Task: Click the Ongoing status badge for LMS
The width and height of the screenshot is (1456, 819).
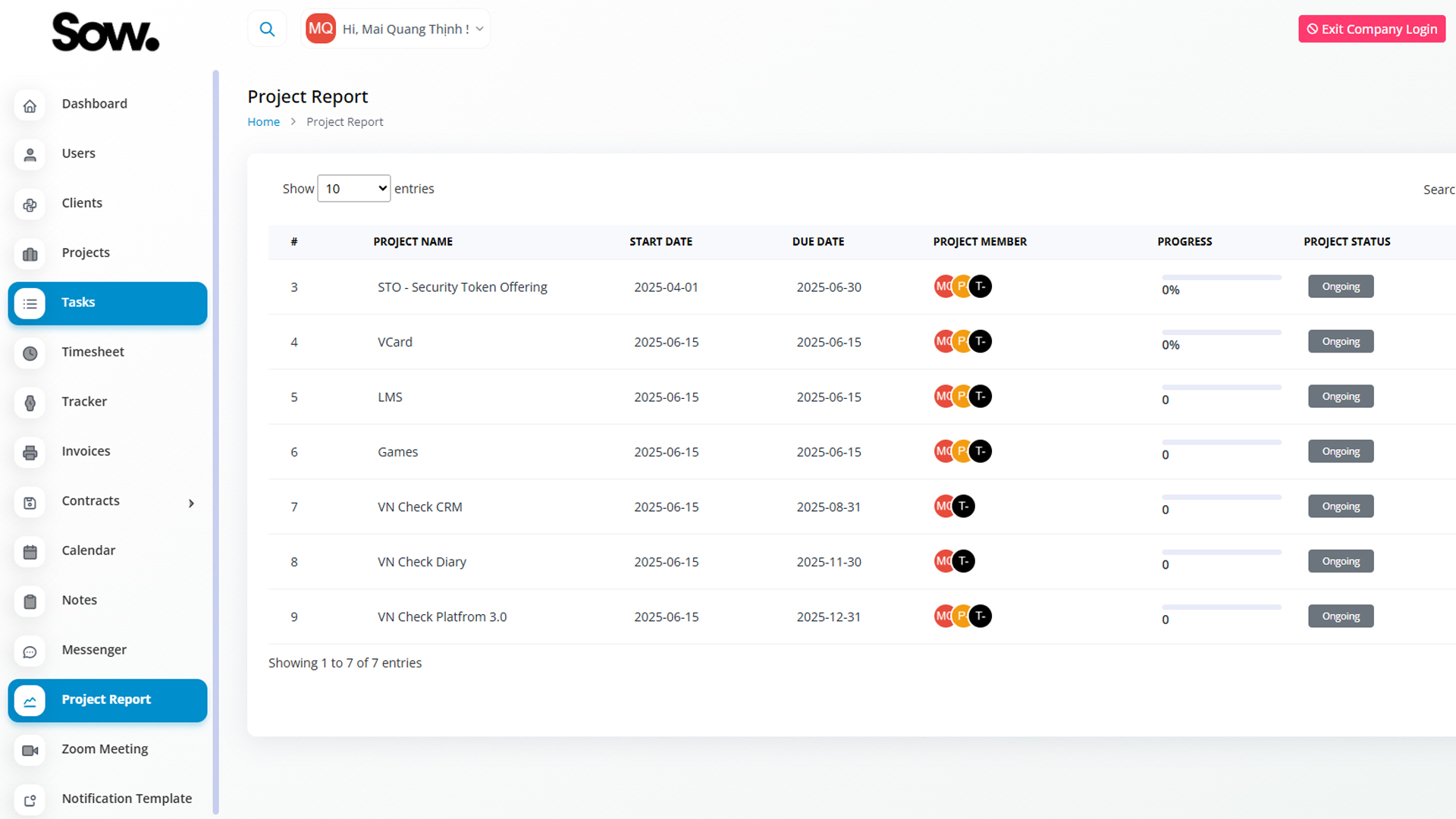Action: 1340,397
